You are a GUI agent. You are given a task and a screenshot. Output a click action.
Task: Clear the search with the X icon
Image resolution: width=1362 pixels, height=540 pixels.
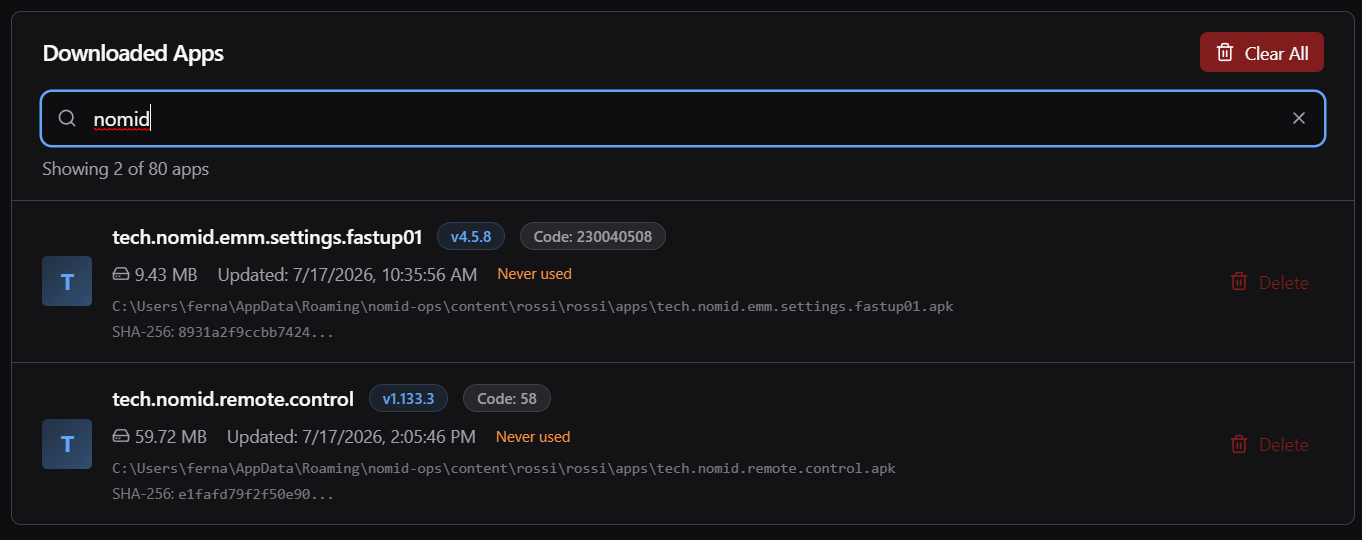[1299, 118]
